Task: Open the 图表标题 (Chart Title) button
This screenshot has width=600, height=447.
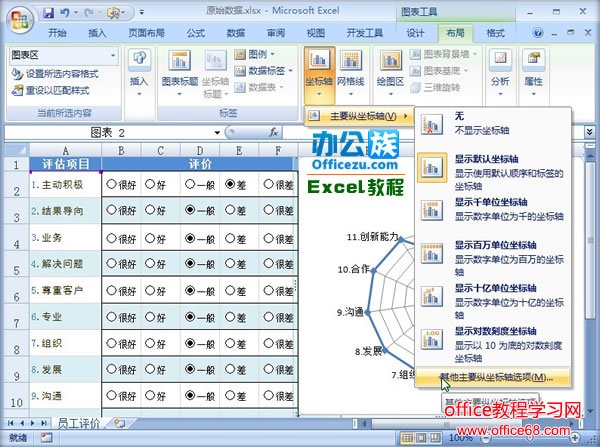Action: coord(179,75)
